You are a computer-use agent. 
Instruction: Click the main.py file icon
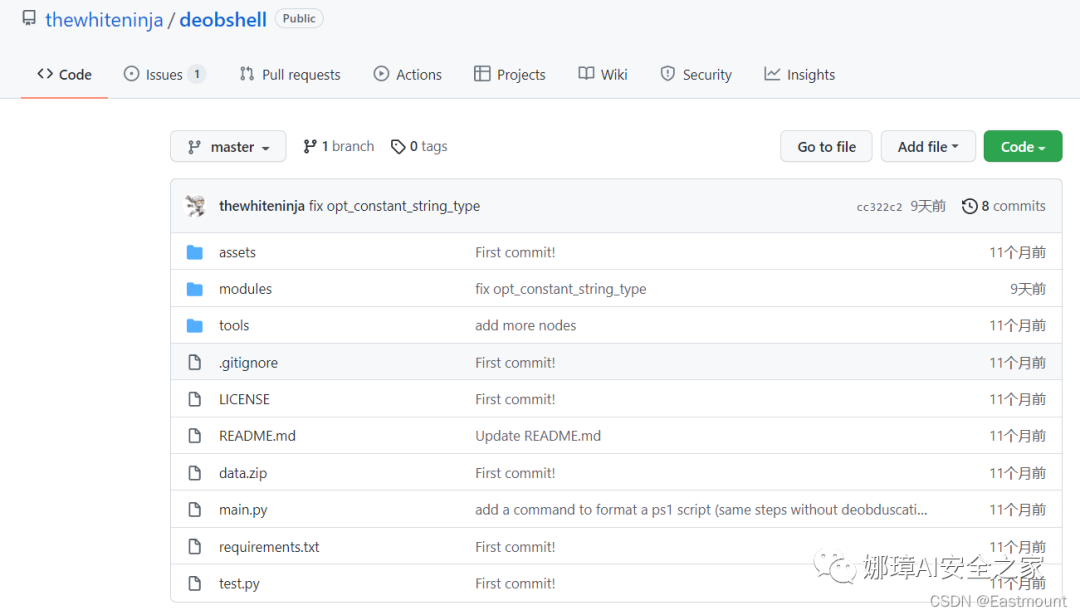(x=195, y=510)
